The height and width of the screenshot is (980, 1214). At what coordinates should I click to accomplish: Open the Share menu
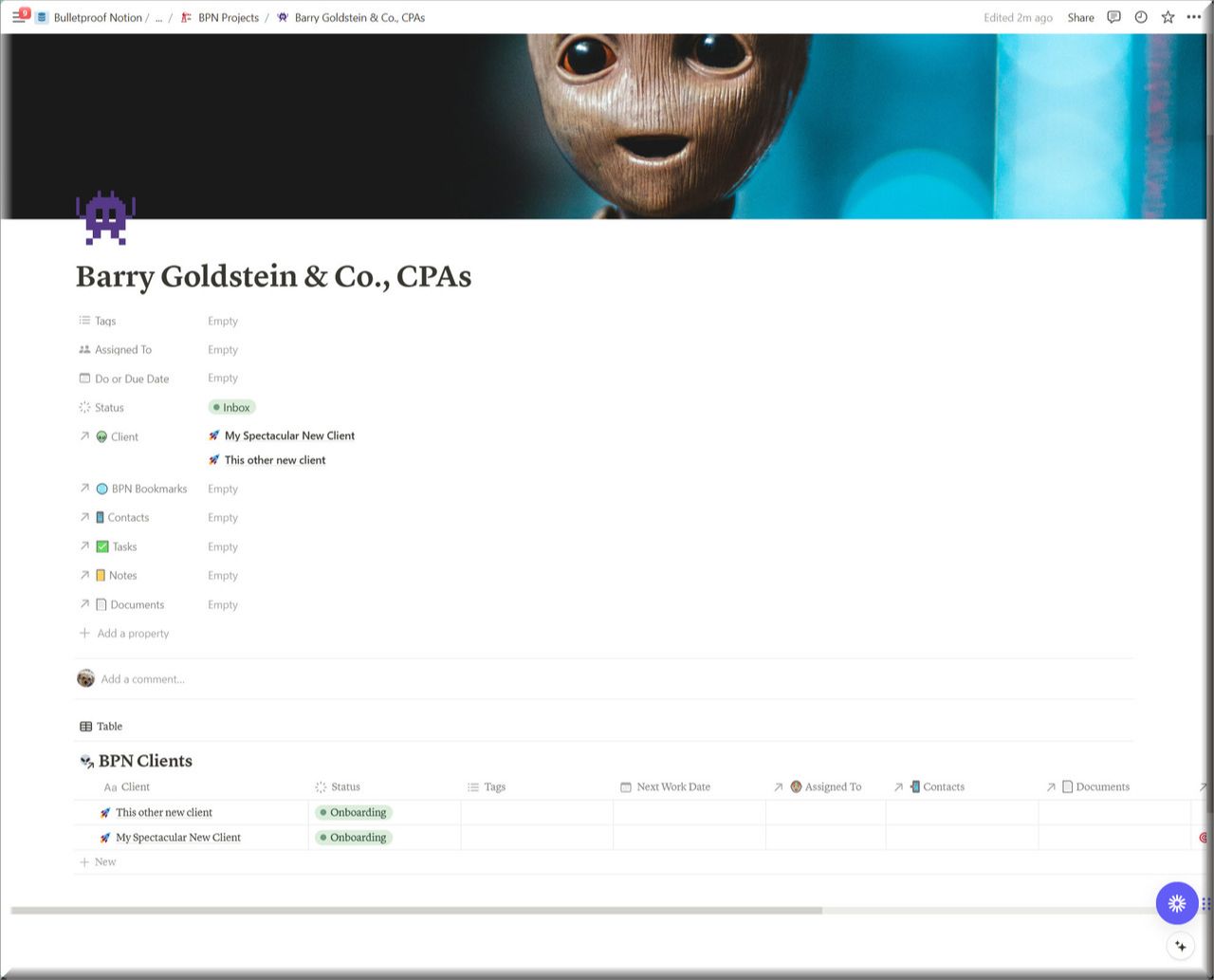point(1080,17)
